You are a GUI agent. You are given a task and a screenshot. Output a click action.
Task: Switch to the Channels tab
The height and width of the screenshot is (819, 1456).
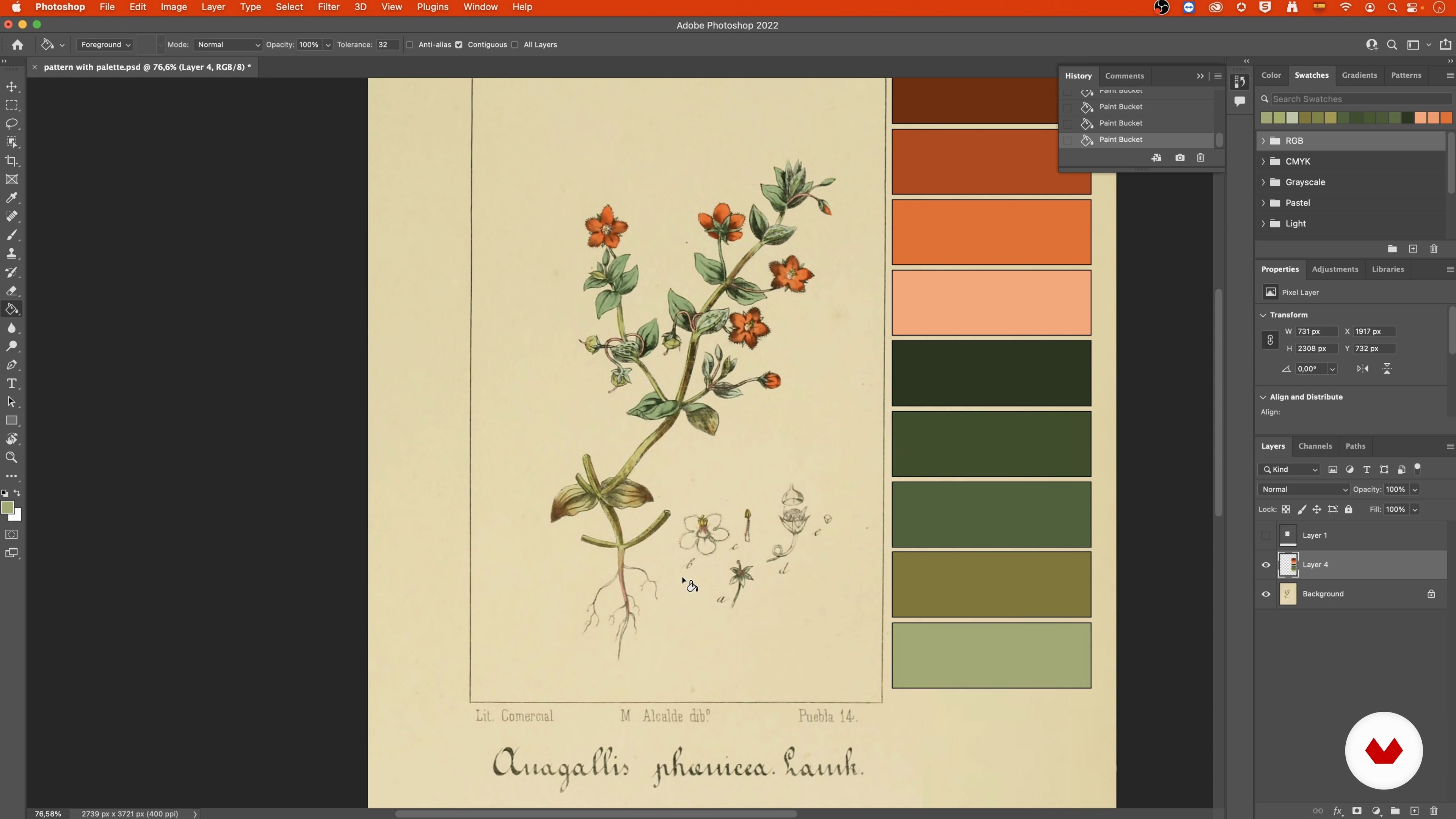(1315, 446)
